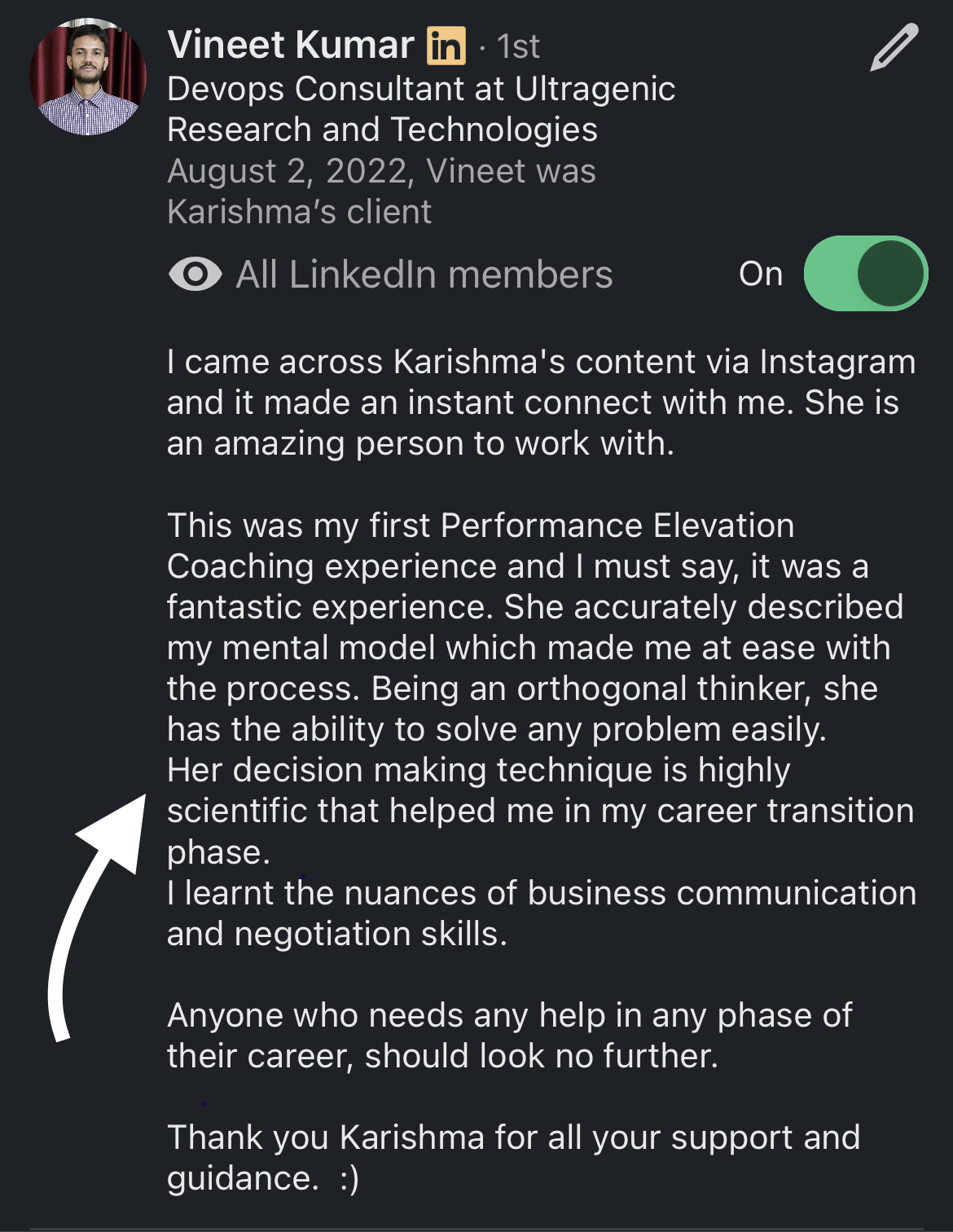Turn off the green recommendation toggle
This screenshot has width=953, height=1232.
865,274
